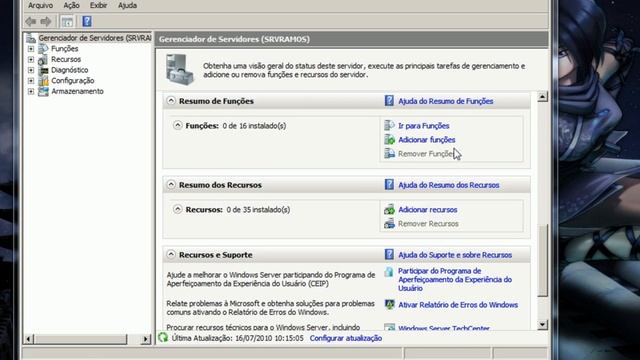
Task: Click the 'Resumo de Funções' section heading
Action: [216, 101]
